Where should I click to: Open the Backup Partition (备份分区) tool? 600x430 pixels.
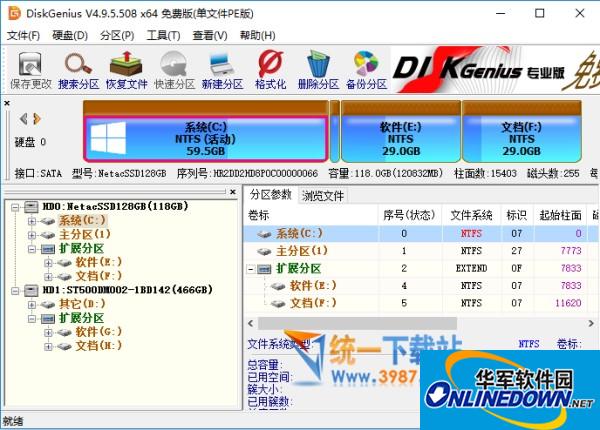pos(366,71)
